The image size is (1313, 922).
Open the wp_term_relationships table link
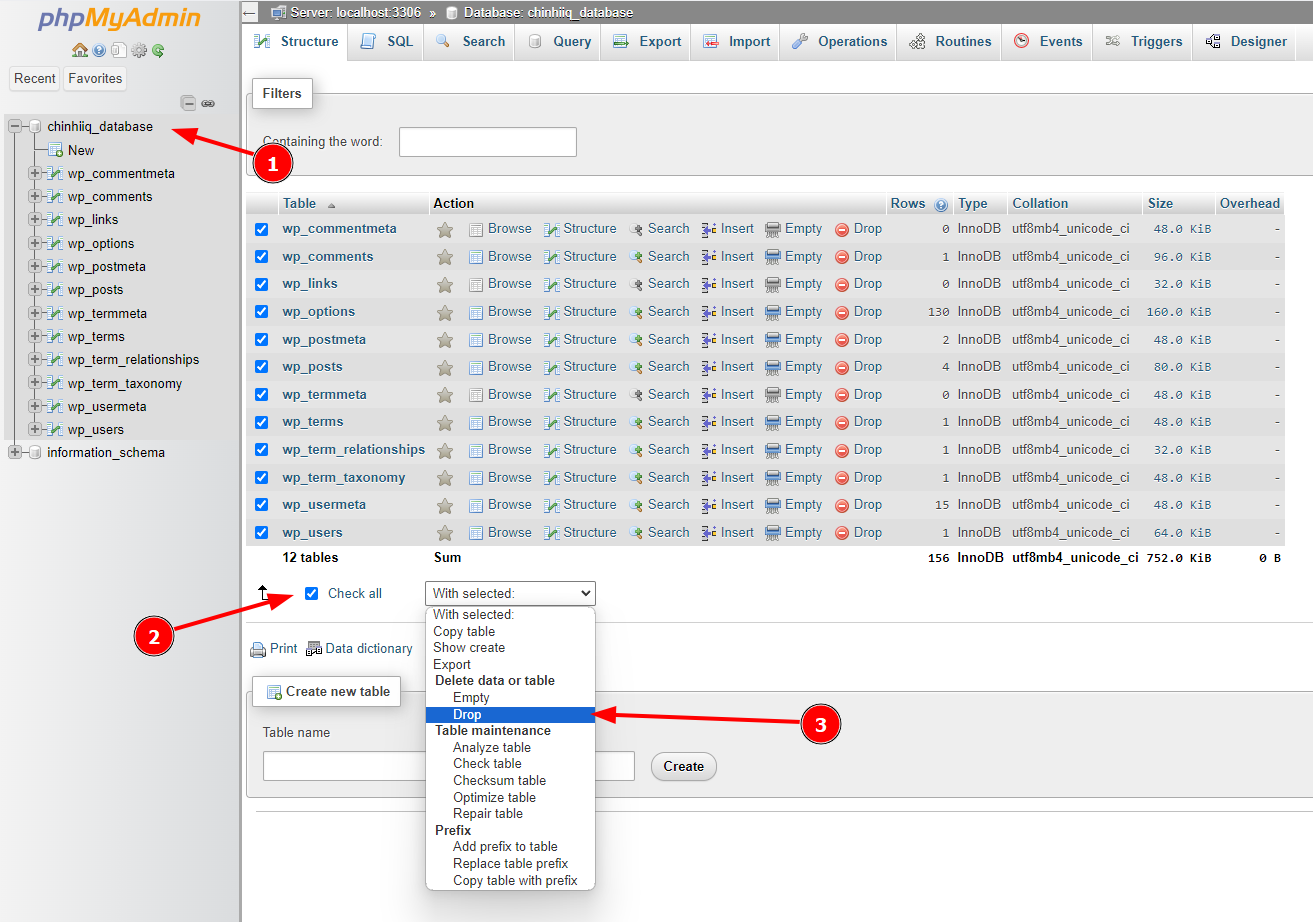click(354, 450)
